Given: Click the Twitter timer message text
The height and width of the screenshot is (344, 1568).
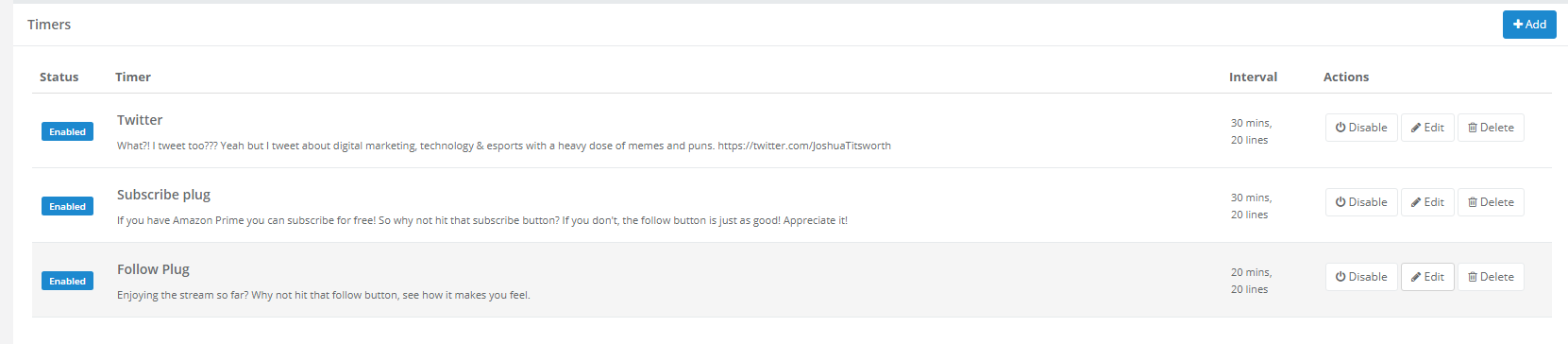Looking at the screenshot, I should click(504, 146).
